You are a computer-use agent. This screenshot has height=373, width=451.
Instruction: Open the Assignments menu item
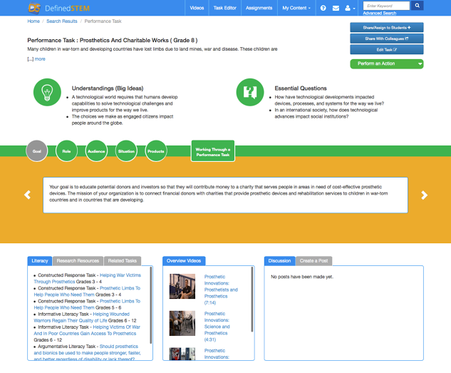click(259, 8)
